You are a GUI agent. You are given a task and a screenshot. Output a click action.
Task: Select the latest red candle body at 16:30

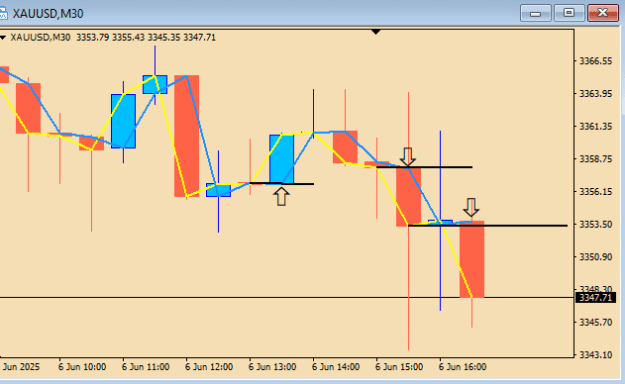(x=472, y=260)
